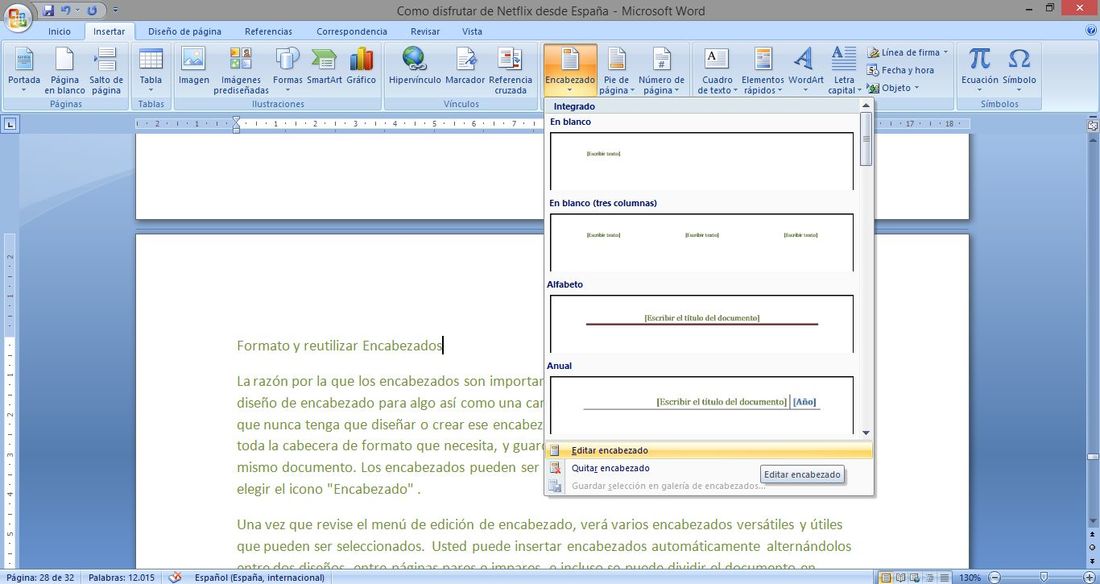The image size is (1100, 584).
Task: Change language via Español (España, internacional)
Action: 260,578
